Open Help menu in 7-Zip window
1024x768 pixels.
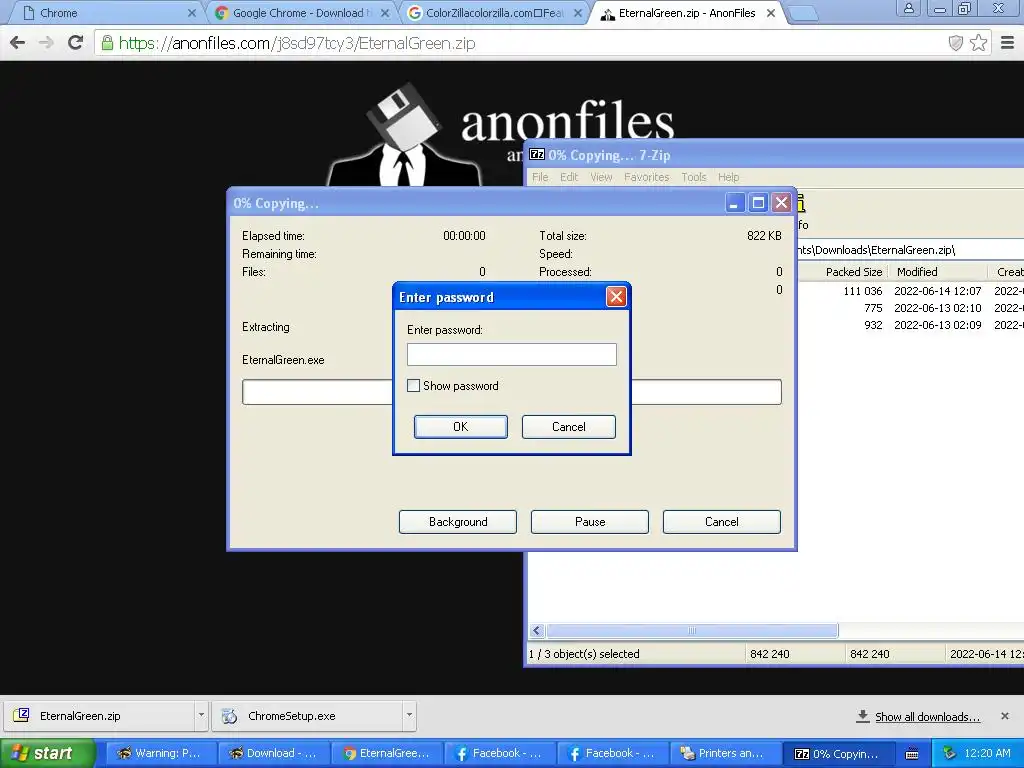pos(729,177)
